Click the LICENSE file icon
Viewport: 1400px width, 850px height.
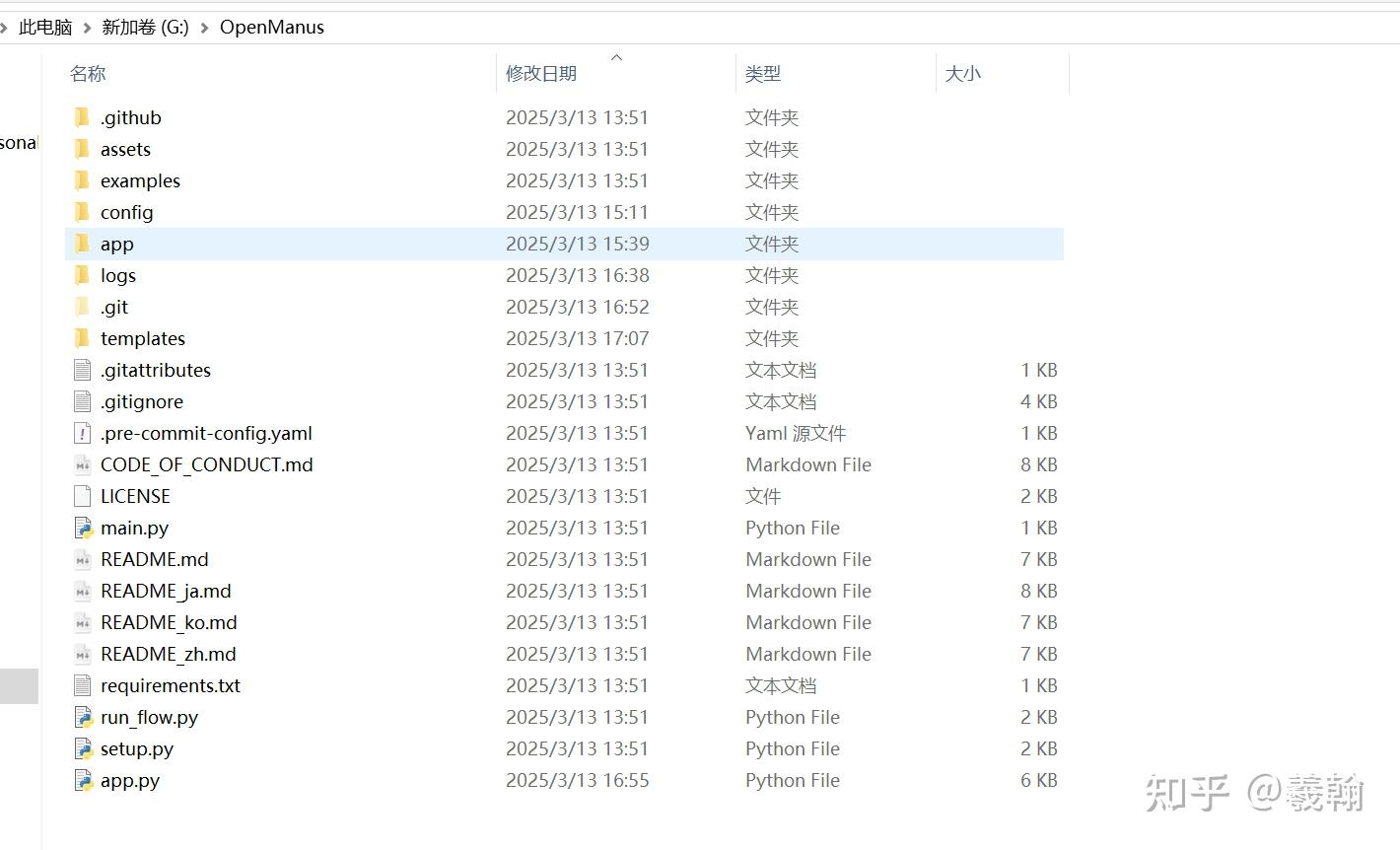(83, 497)
